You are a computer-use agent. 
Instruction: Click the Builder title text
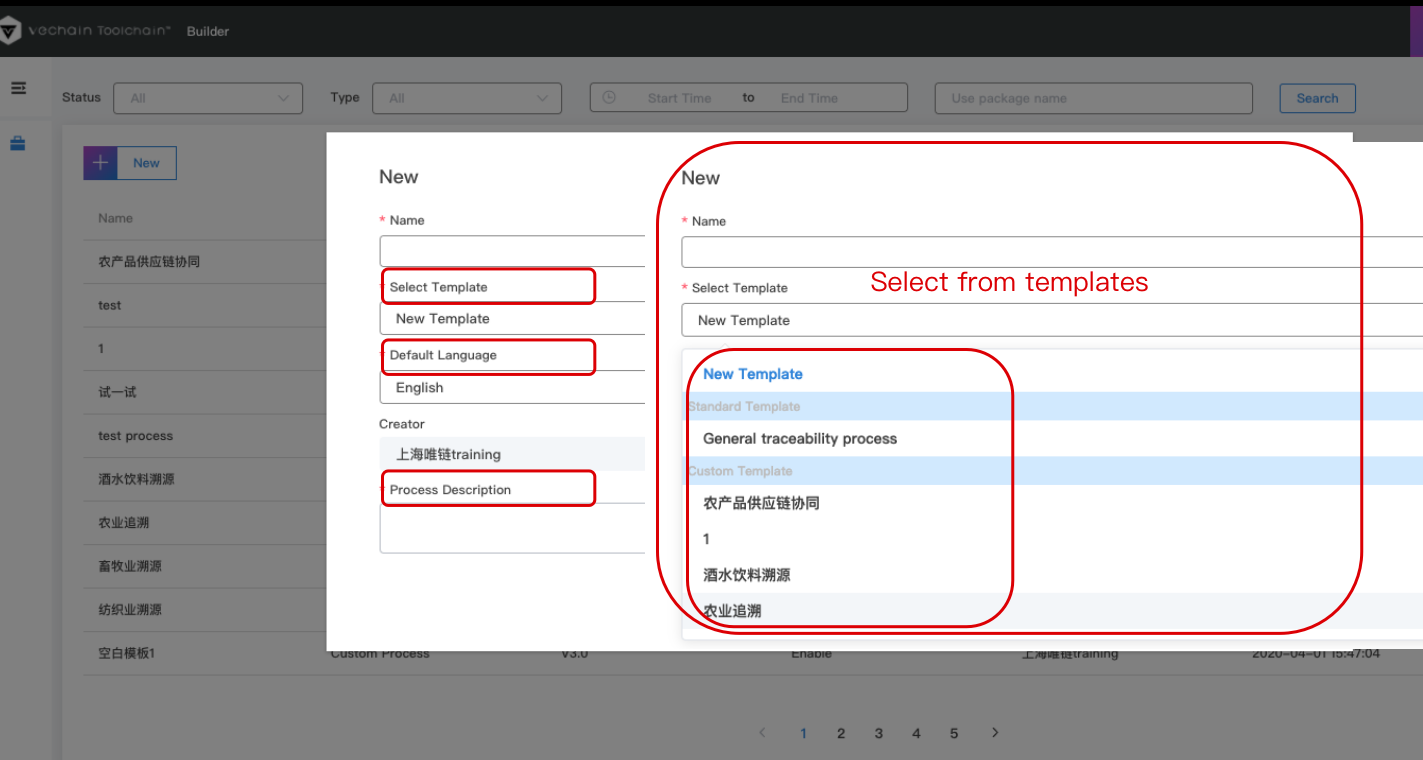point(208,31)
